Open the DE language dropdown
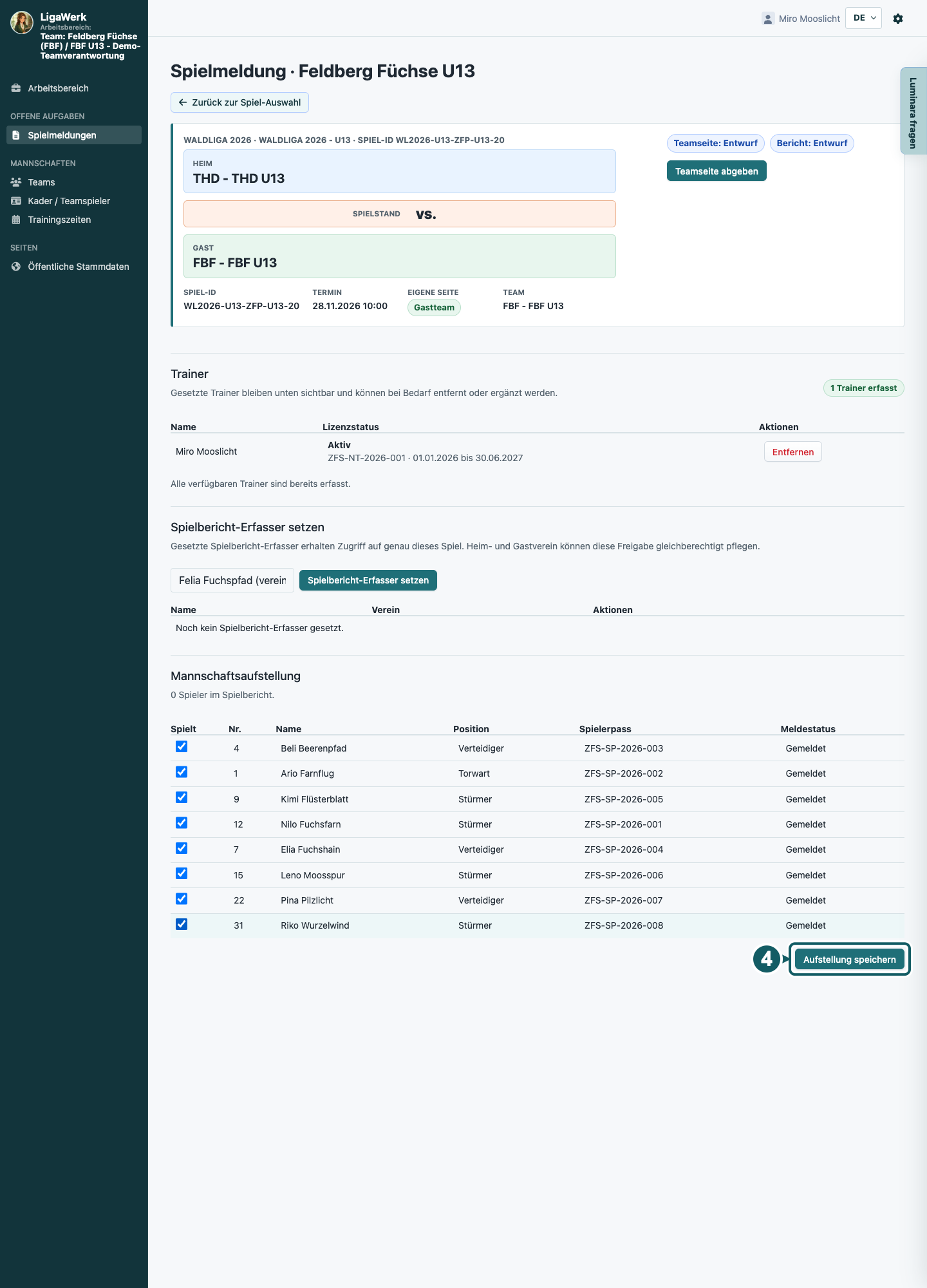This screenshot has width=927, height=1288. tap(863, 18)
